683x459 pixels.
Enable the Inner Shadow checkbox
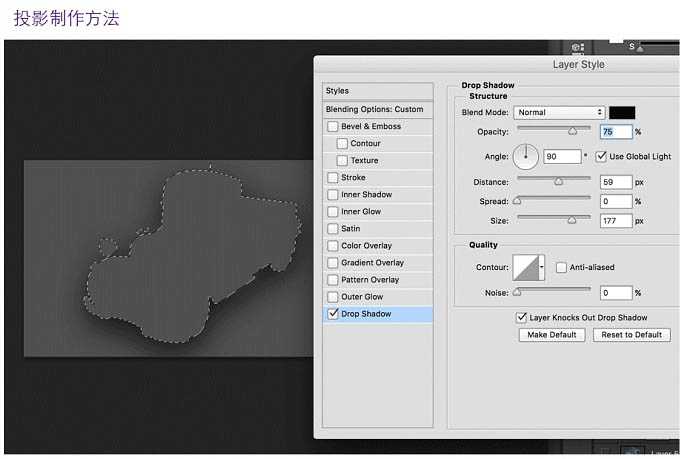(x=332, y=194)
